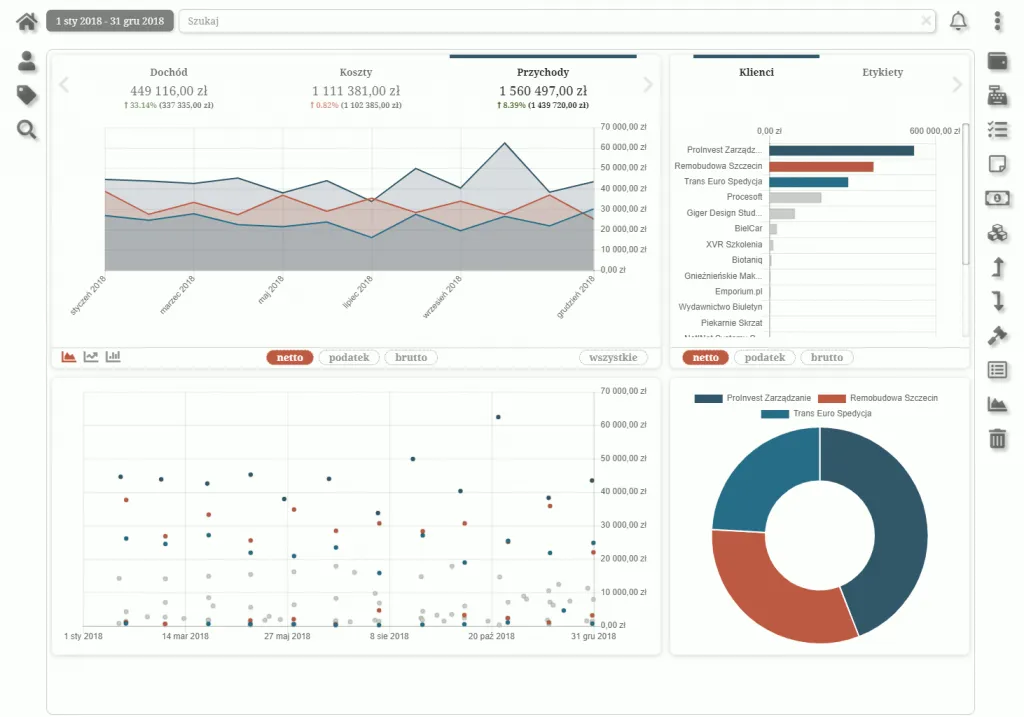Switch to the Etykiety tab

point(882,72)
